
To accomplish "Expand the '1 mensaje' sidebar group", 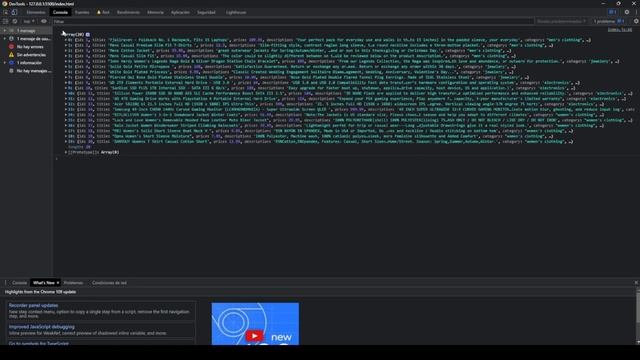I will coord(5,31).
